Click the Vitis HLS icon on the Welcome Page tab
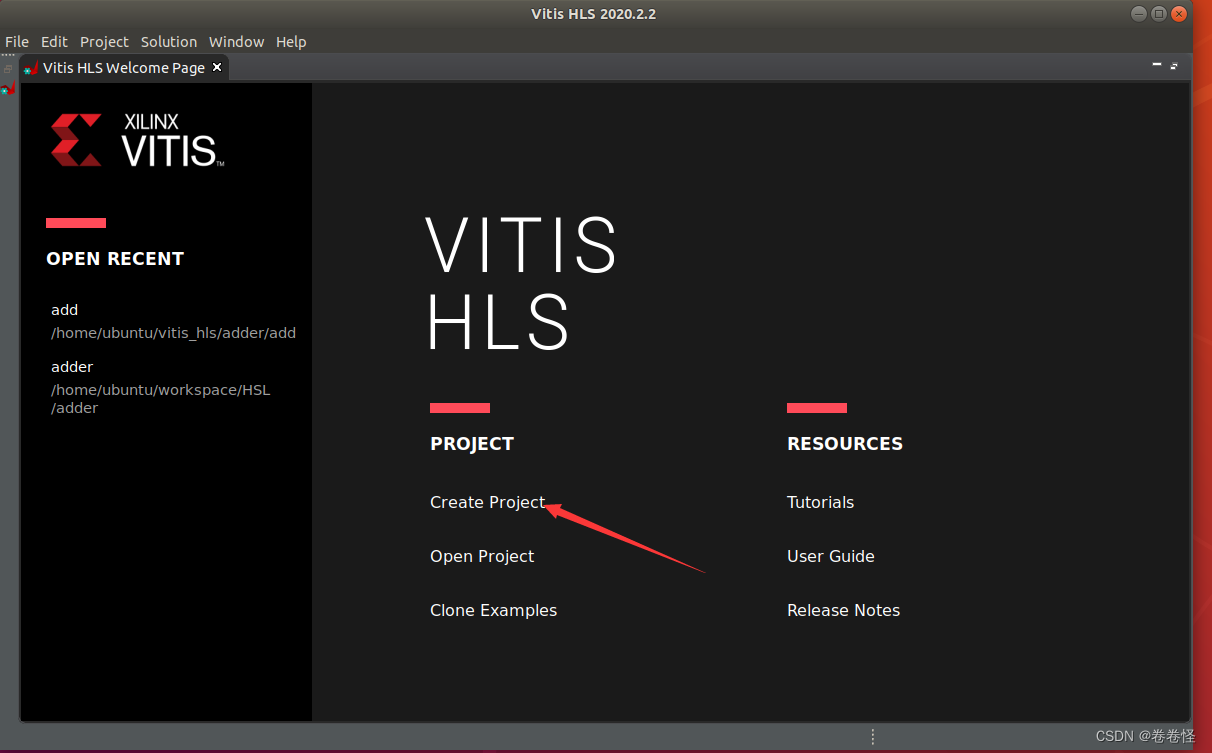 pos(32,67)
